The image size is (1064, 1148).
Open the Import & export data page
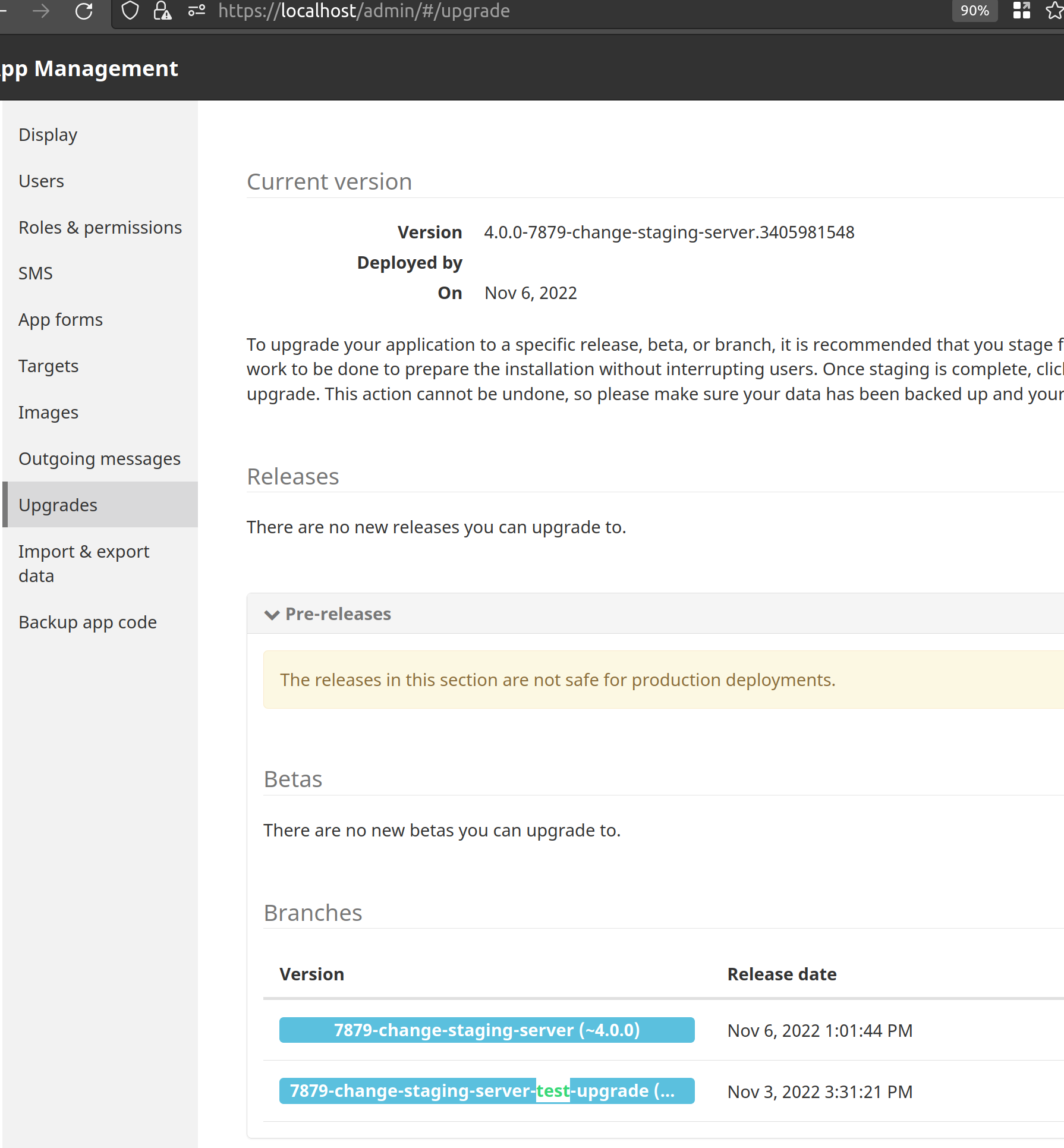pos(84,563)
